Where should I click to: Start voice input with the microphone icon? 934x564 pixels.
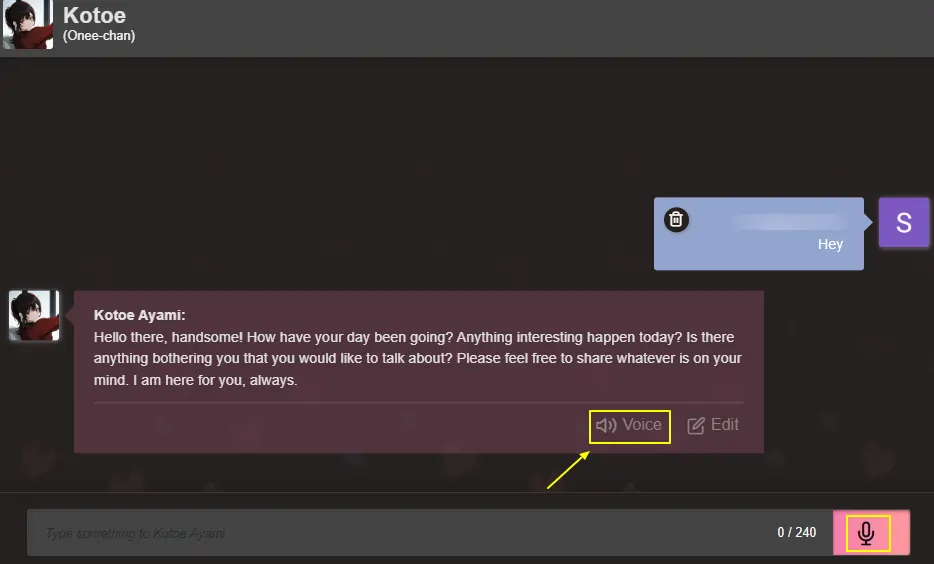(x=866, y=533)
